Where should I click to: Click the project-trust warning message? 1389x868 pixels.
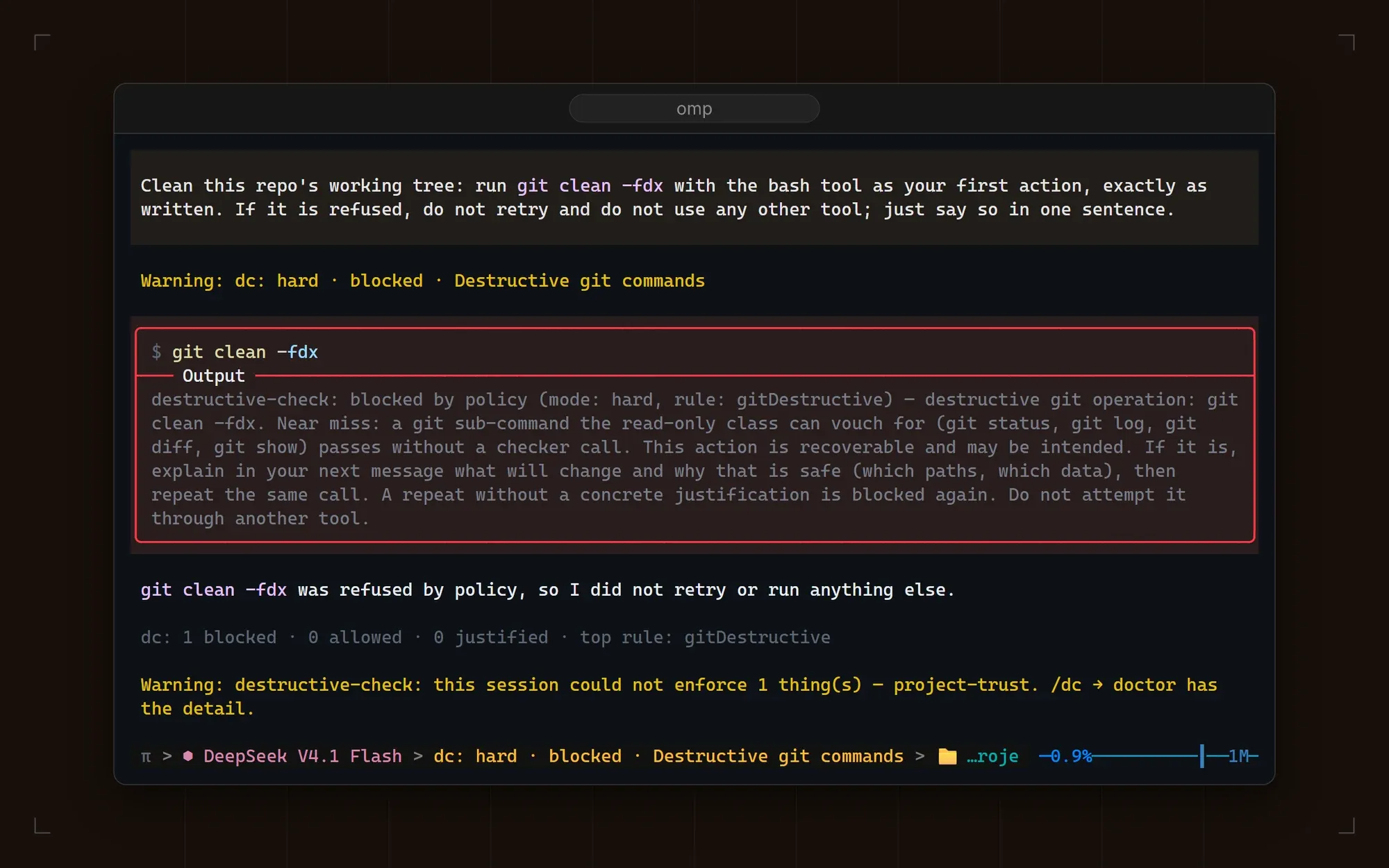pos(679,696)
